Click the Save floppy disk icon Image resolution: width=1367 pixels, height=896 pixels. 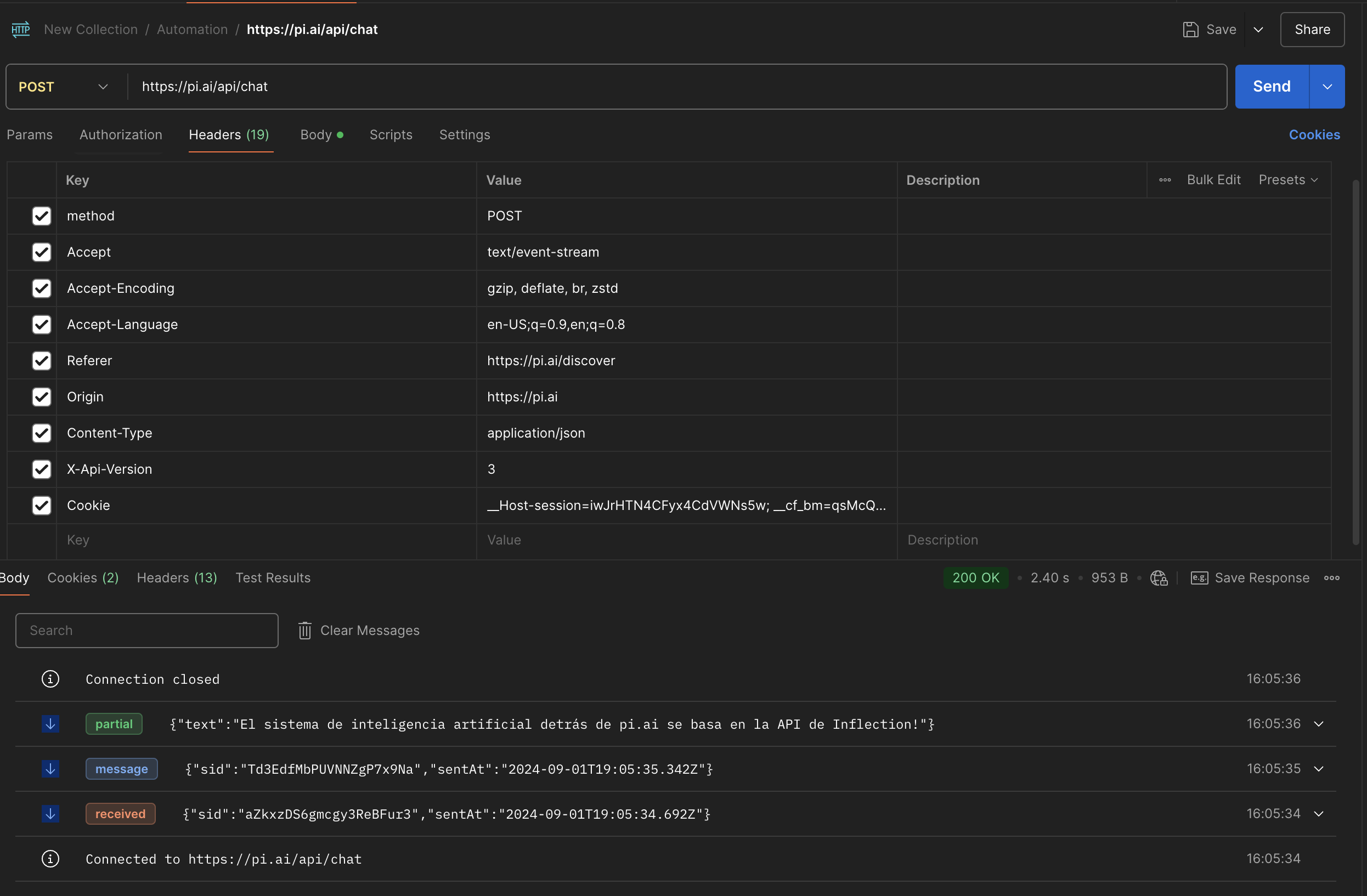coord(1191,29)
